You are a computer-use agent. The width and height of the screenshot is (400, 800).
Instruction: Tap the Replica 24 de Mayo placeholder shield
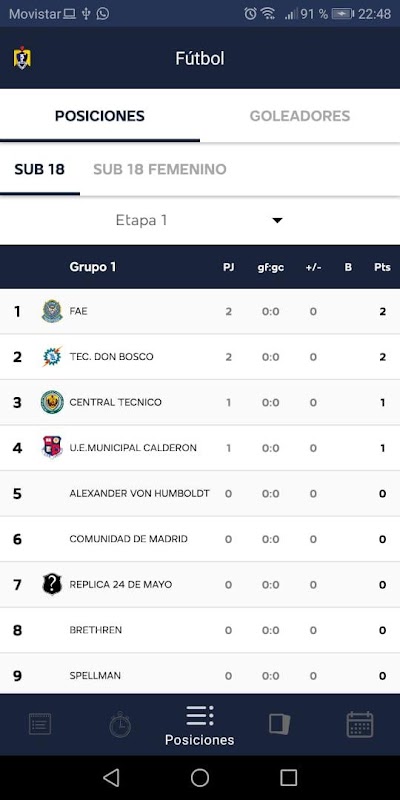click(52, 584)
